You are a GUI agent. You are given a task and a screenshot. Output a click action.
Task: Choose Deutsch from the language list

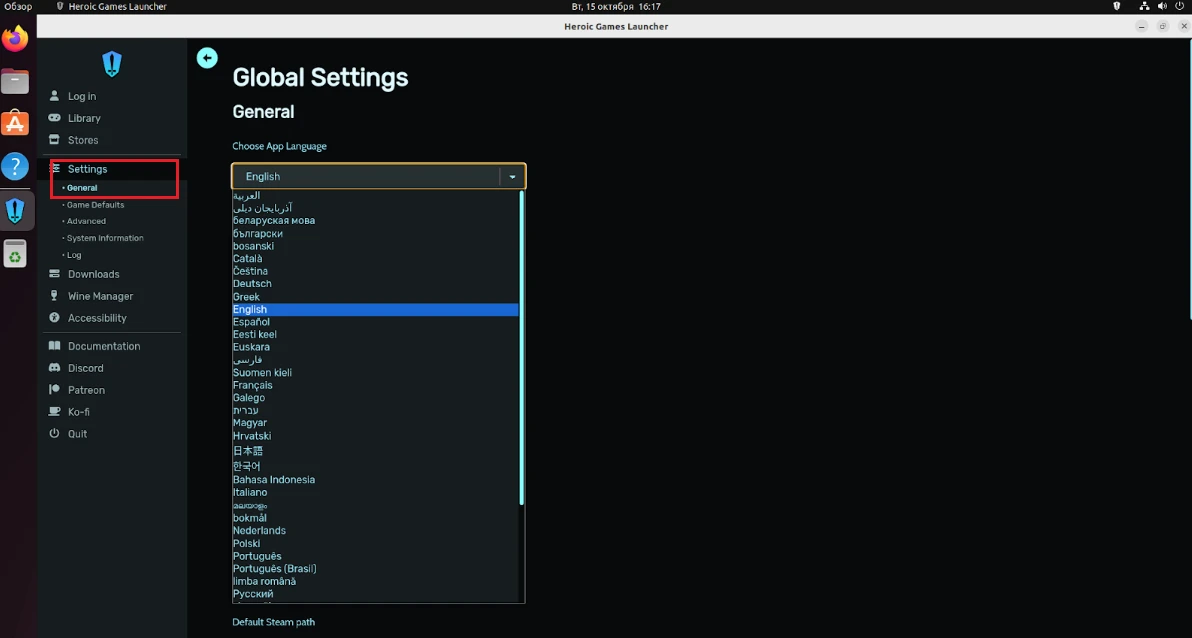(x=252, y=284)
